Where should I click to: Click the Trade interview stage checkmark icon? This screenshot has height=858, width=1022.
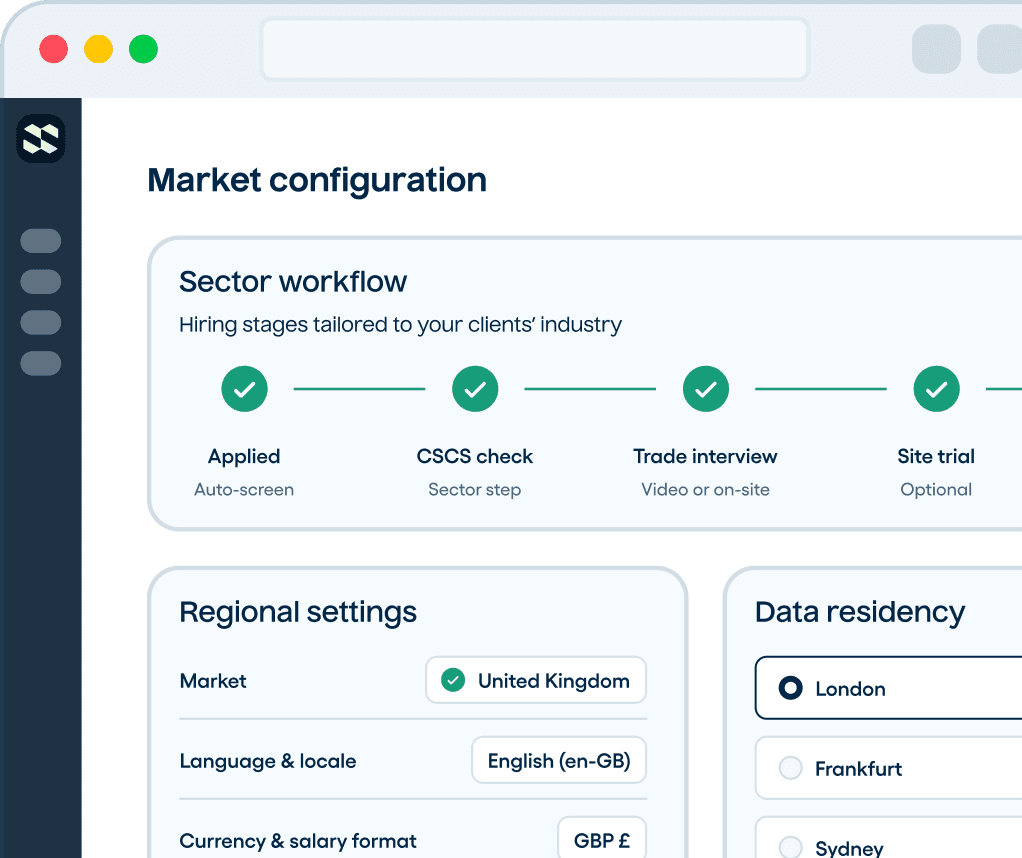(x=706, y=389)
